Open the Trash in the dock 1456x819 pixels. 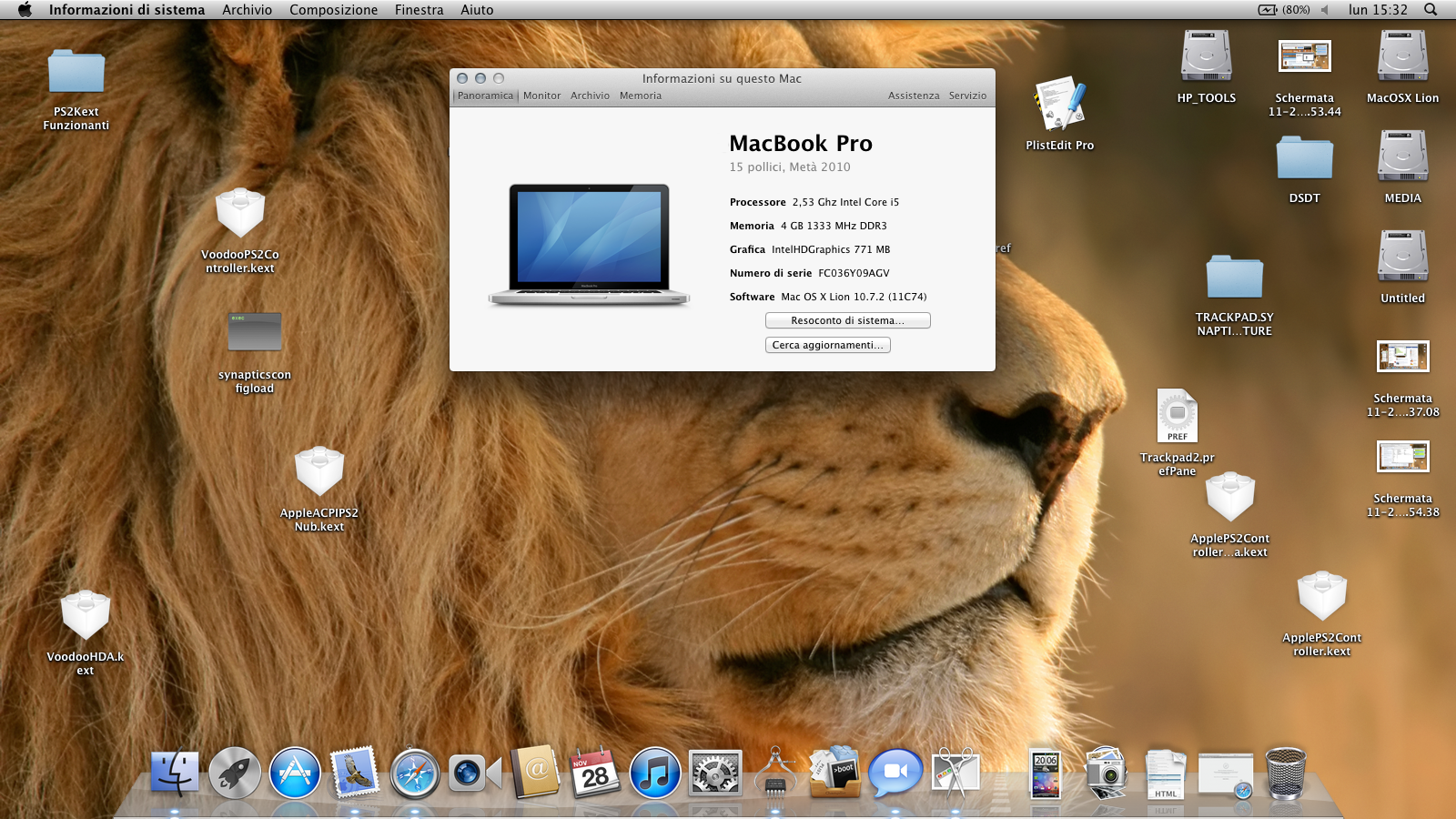tap(1286, 773)
